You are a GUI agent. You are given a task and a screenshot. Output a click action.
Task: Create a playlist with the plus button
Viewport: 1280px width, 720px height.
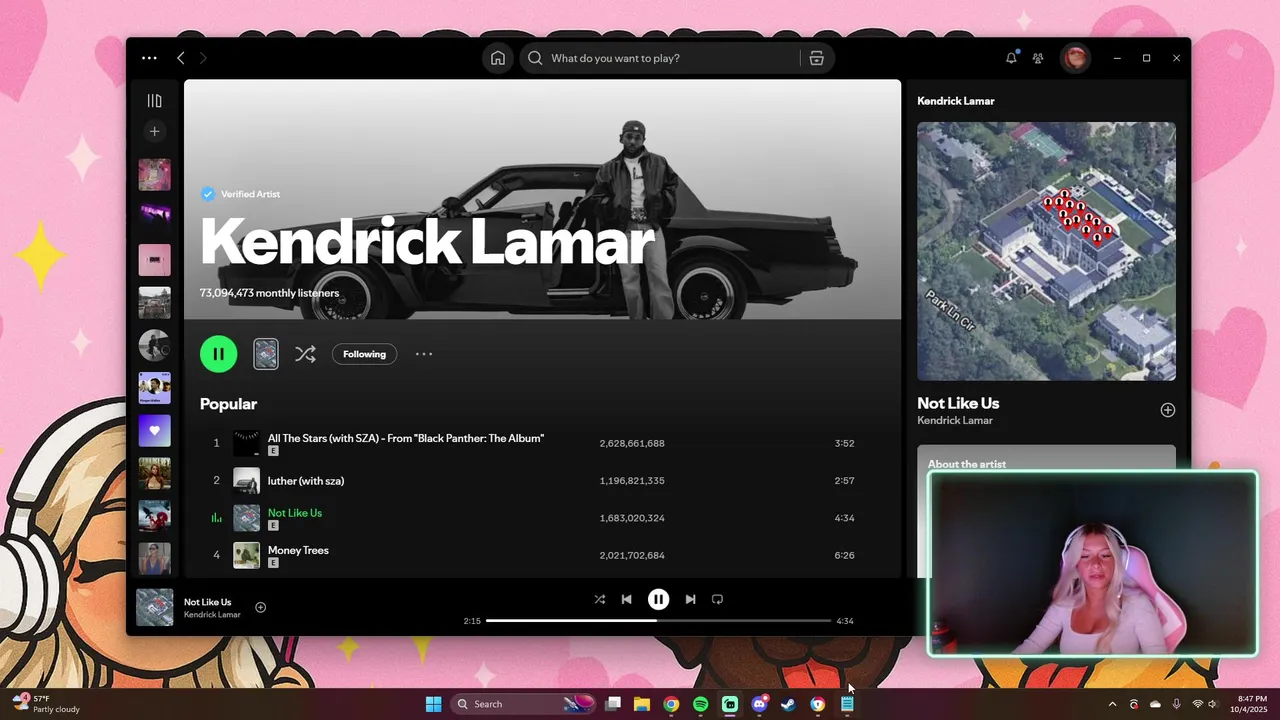tap(154, 131)
